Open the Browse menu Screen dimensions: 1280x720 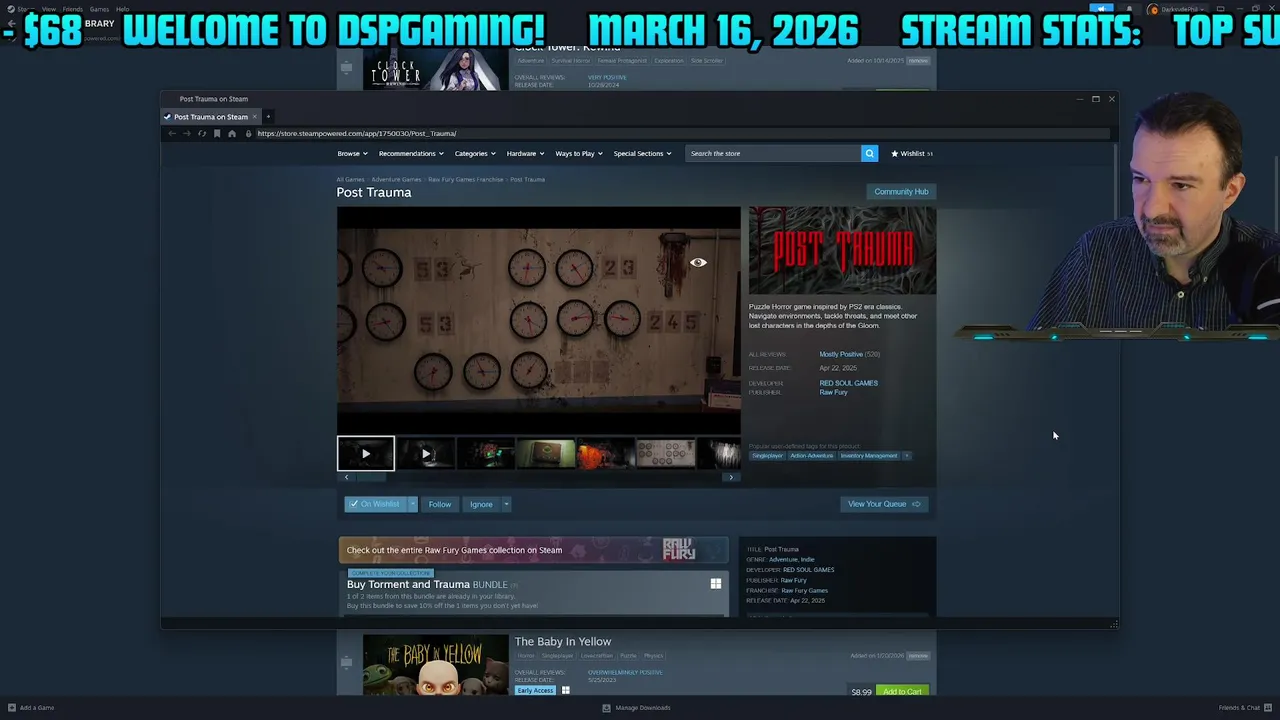tap(352, 154)
